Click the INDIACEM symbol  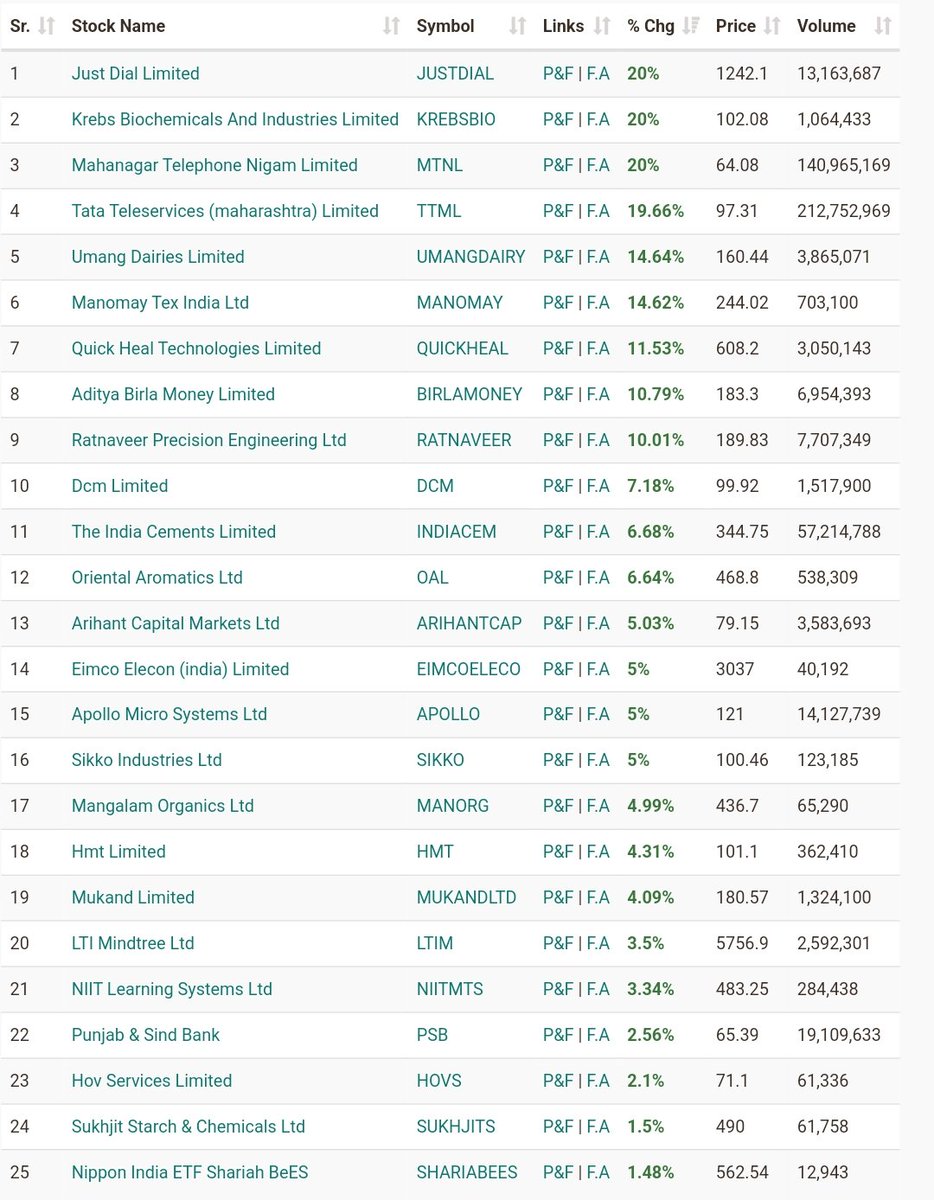point(456,532)
